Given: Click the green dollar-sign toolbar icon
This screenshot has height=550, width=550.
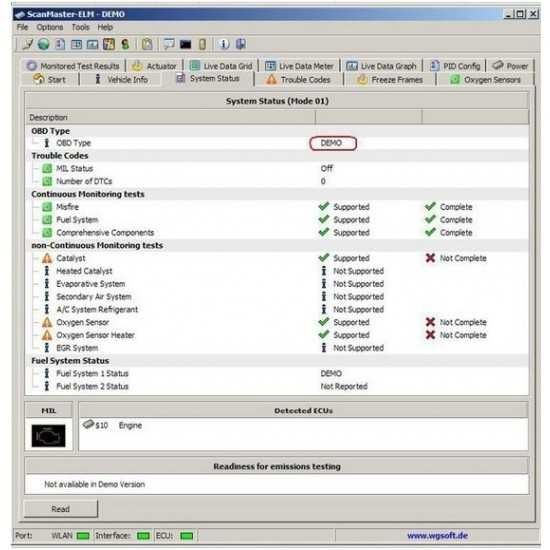Looking at the screenshot, I should 125,44.
